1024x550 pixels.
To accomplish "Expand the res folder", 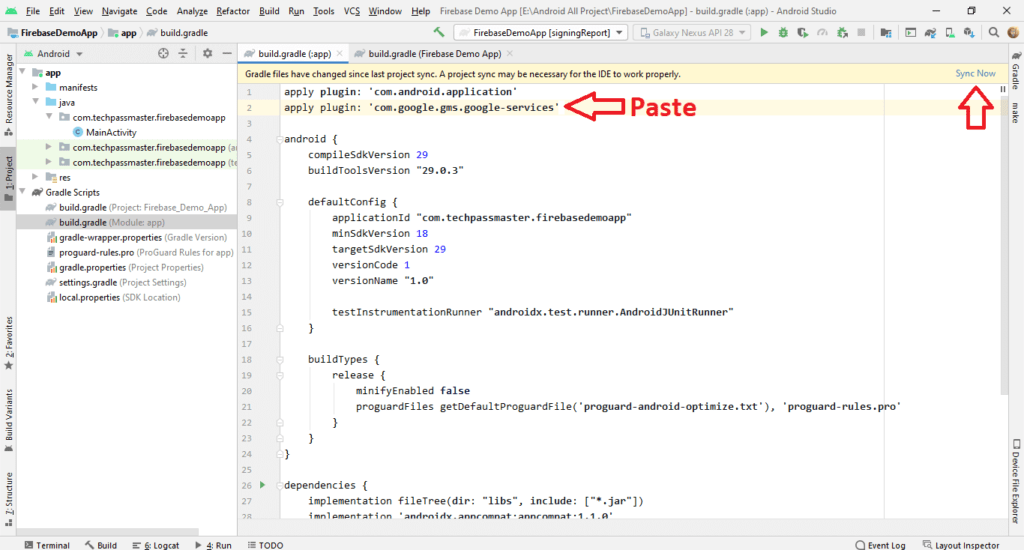I will point(35,177).
